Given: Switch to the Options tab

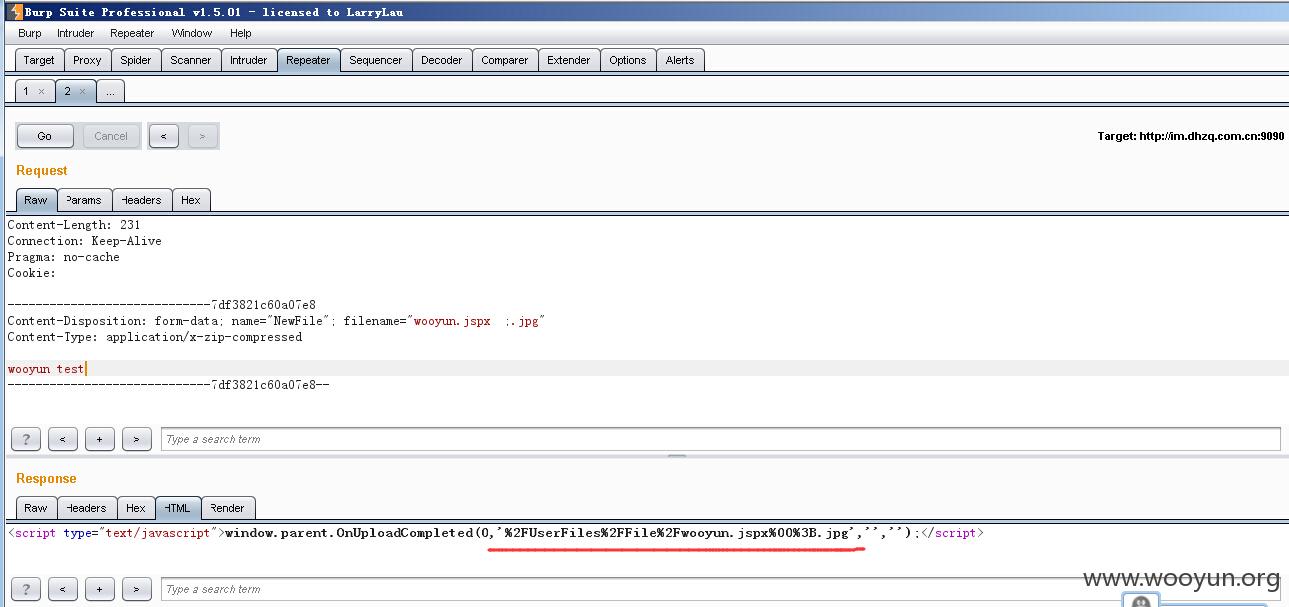Looking at the screenshot, I should (627, 60).
